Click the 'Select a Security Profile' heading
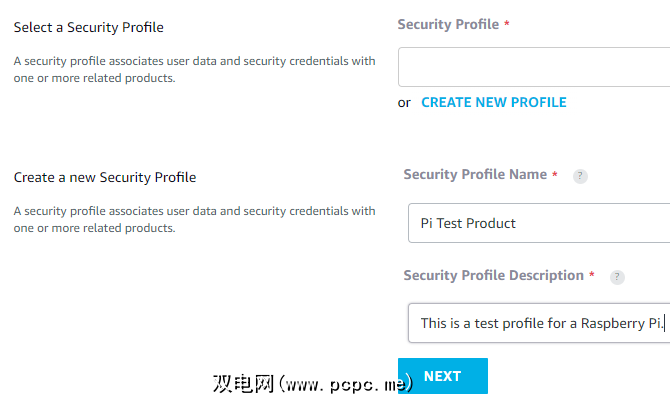Viewport: 670px width, 407px height. click(x=89, y=27)
